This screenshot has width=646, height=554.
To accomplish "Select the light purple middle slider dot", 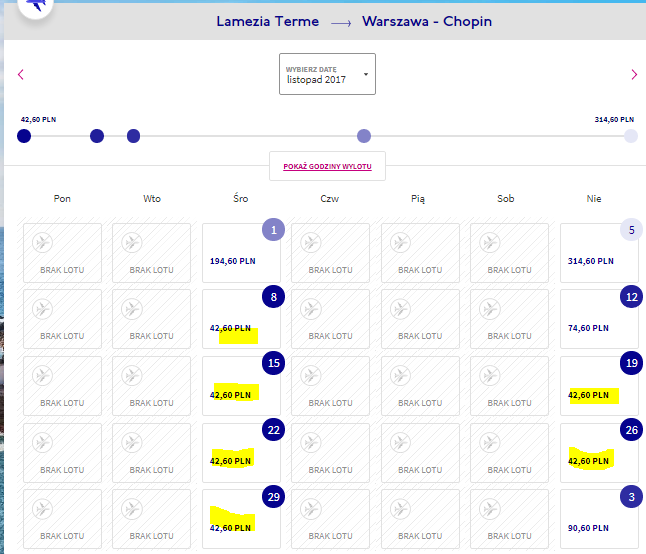I will click(x=364, y=136).
